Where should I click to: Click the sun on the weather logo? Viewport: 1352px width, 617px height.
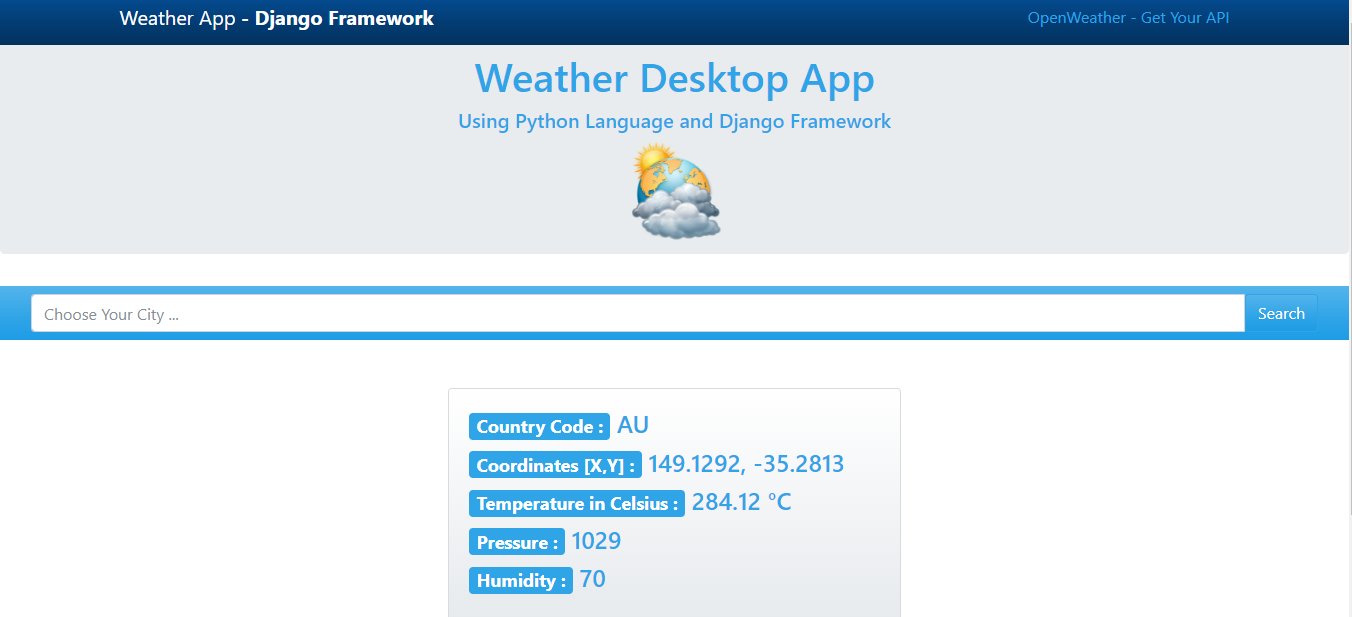[654, 159]
